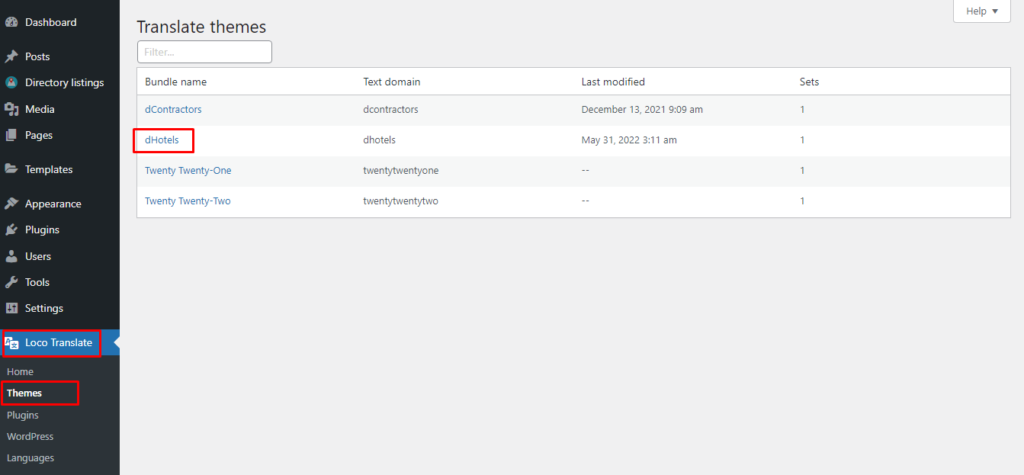Focus the Filter text field
The width and height of the screenshot is (1024, 475).
coord(204,52)
